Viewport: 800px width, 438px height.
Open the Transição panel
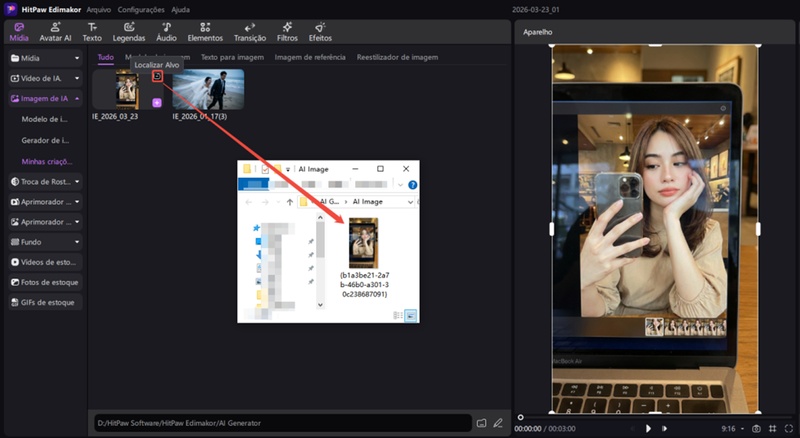(249, 31)
